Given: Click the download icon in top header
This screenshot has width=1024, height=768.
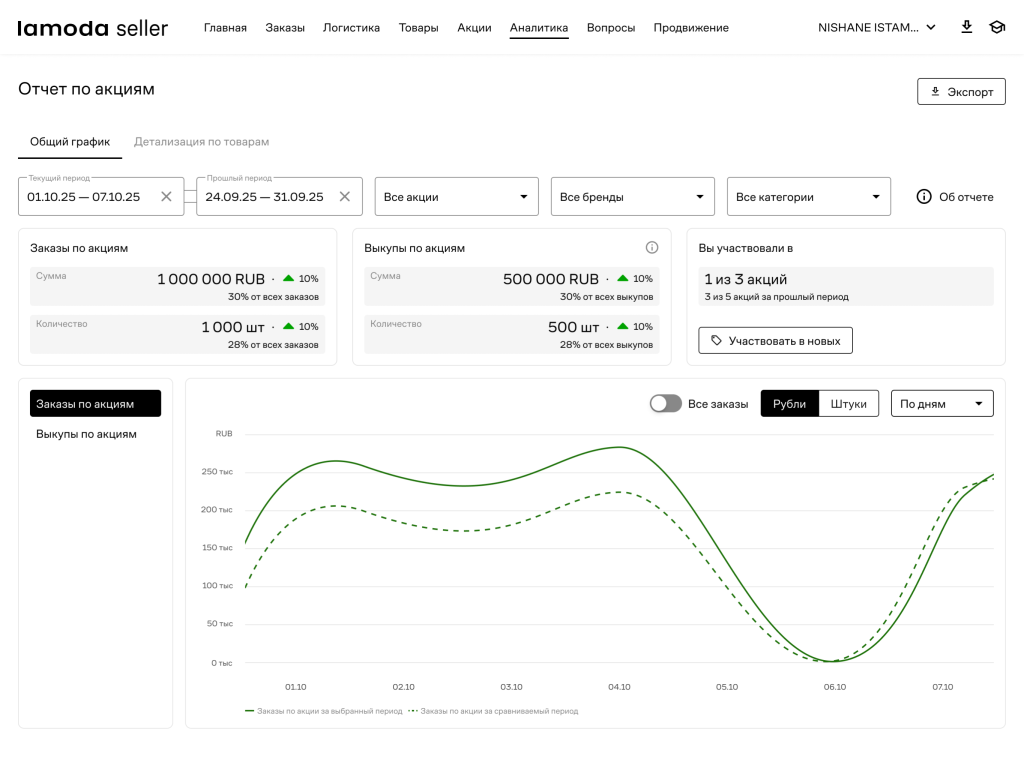Looking at the screenshot, I should click(x=966, y=27).
